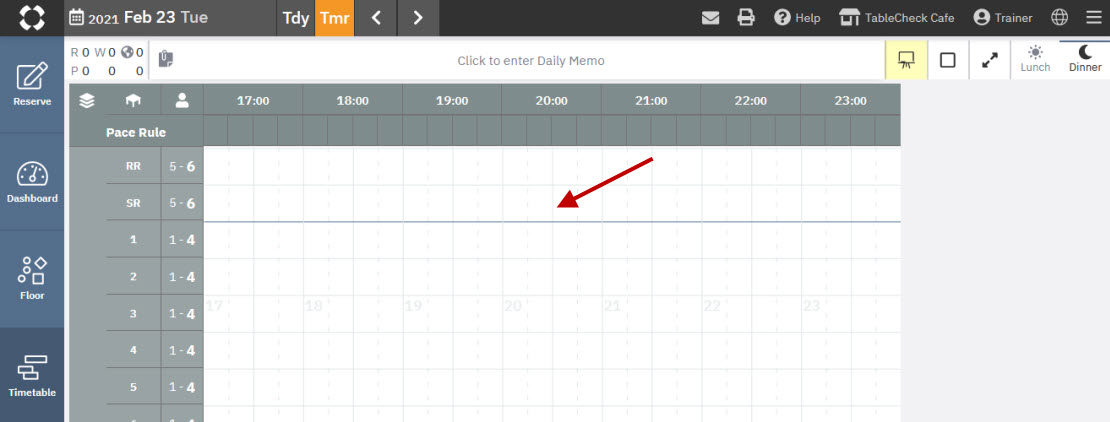Go to previous day arrow

[x=376, y=18]
